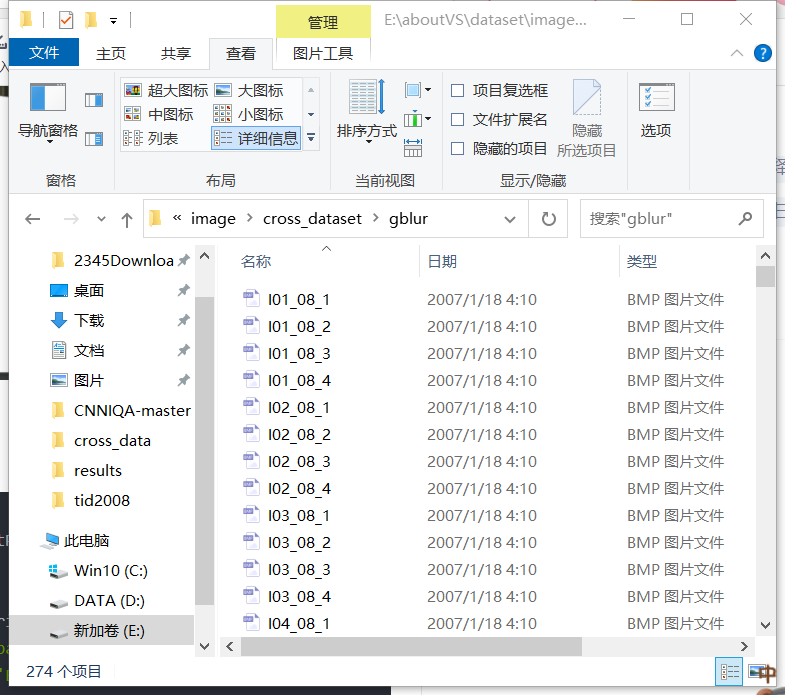Select file I03_08_4

[298, 597]
